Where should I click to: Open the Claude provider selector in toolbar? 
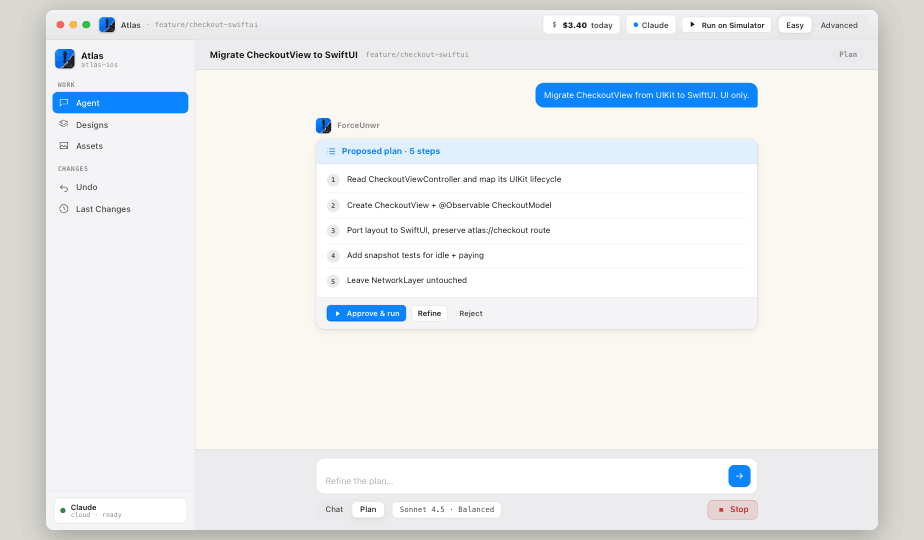(651, 25)
